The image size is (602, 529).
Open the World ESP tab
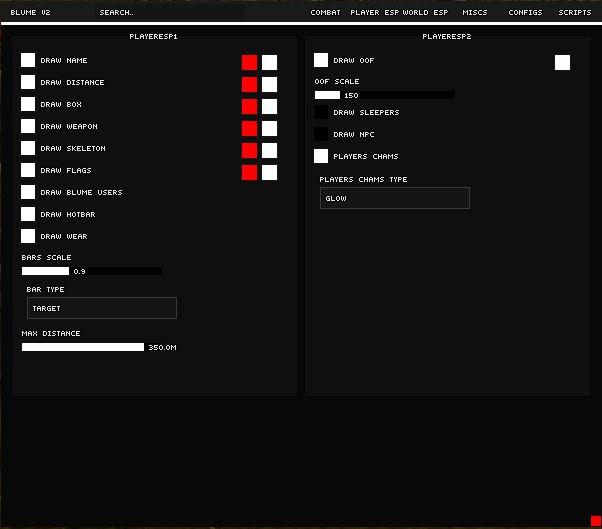click(425, 13)
